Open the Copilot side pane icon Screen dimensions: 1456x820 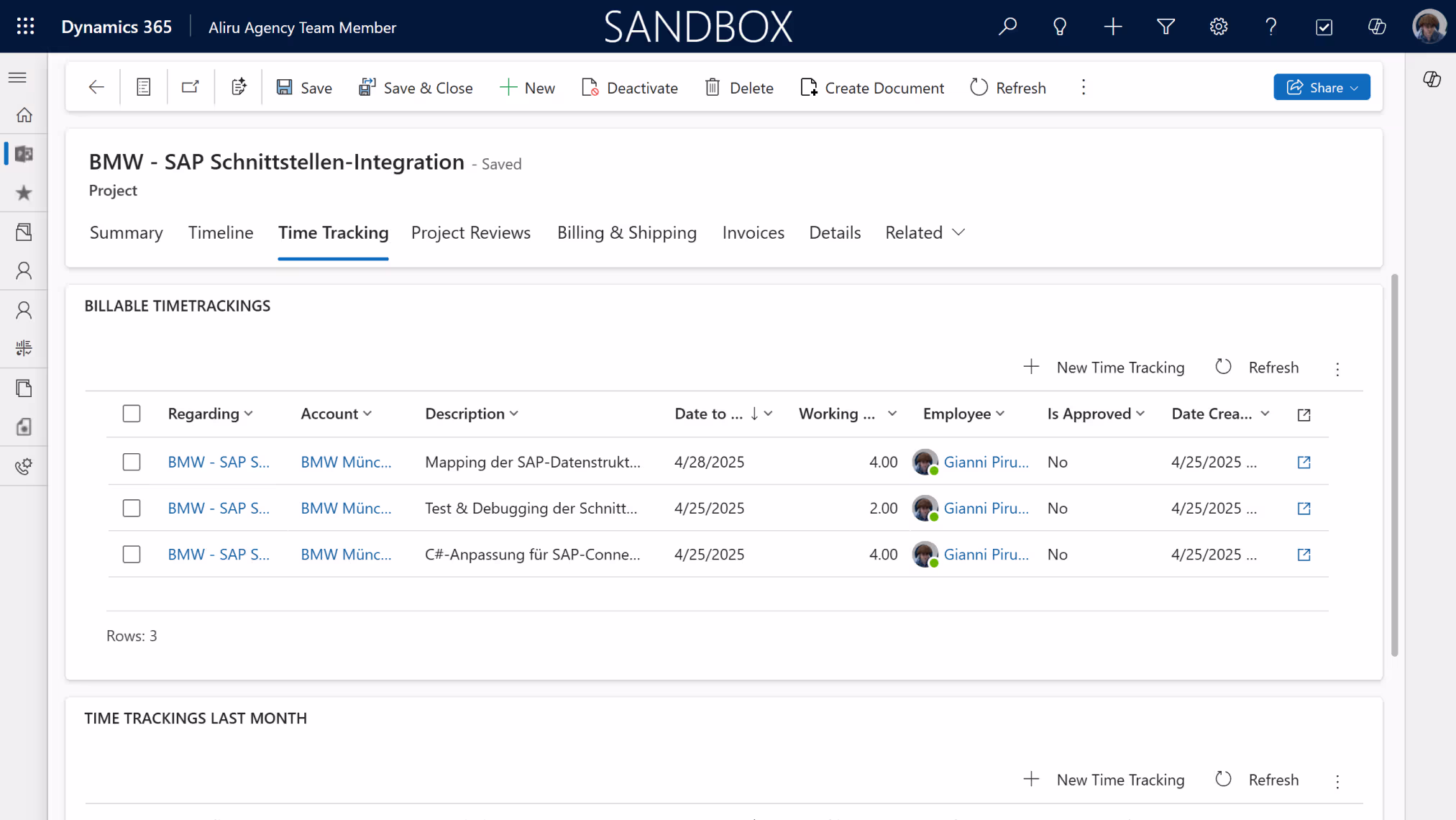coord(1432,79)
